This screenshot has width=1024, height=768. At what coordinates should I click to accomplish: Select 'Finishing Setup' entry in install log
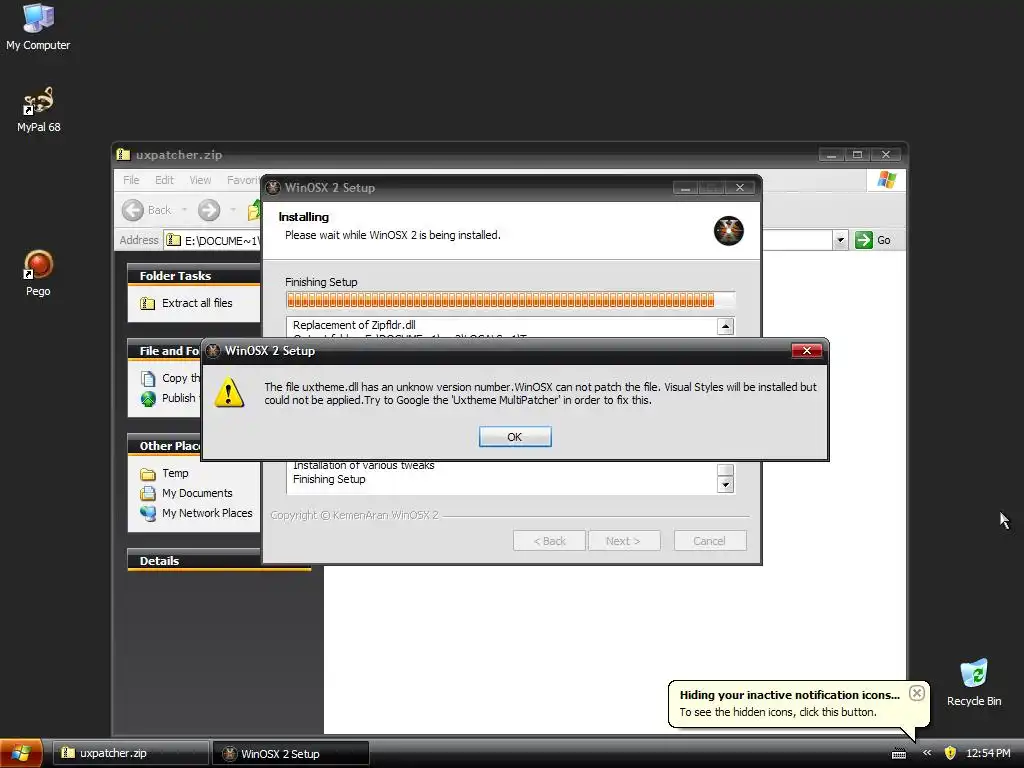coord(329,479)
